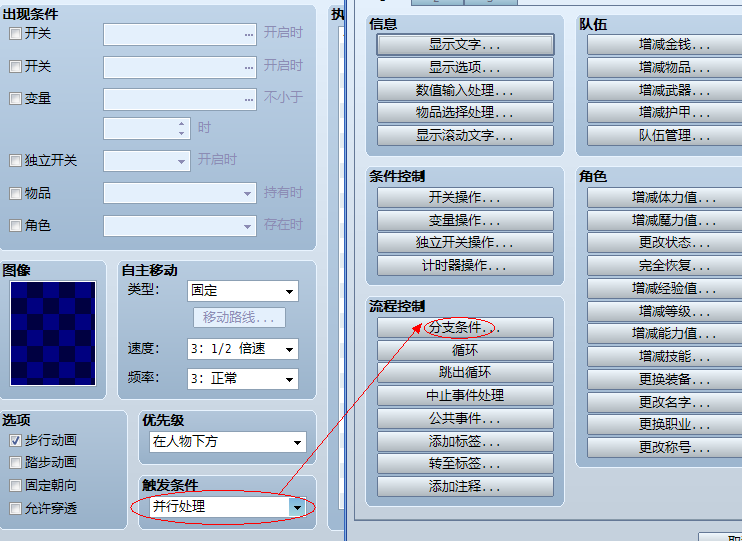The width and height of the screenshot is (742, 541).
Task: Click the 公共事件 button
Action: [x=465, y=418]
